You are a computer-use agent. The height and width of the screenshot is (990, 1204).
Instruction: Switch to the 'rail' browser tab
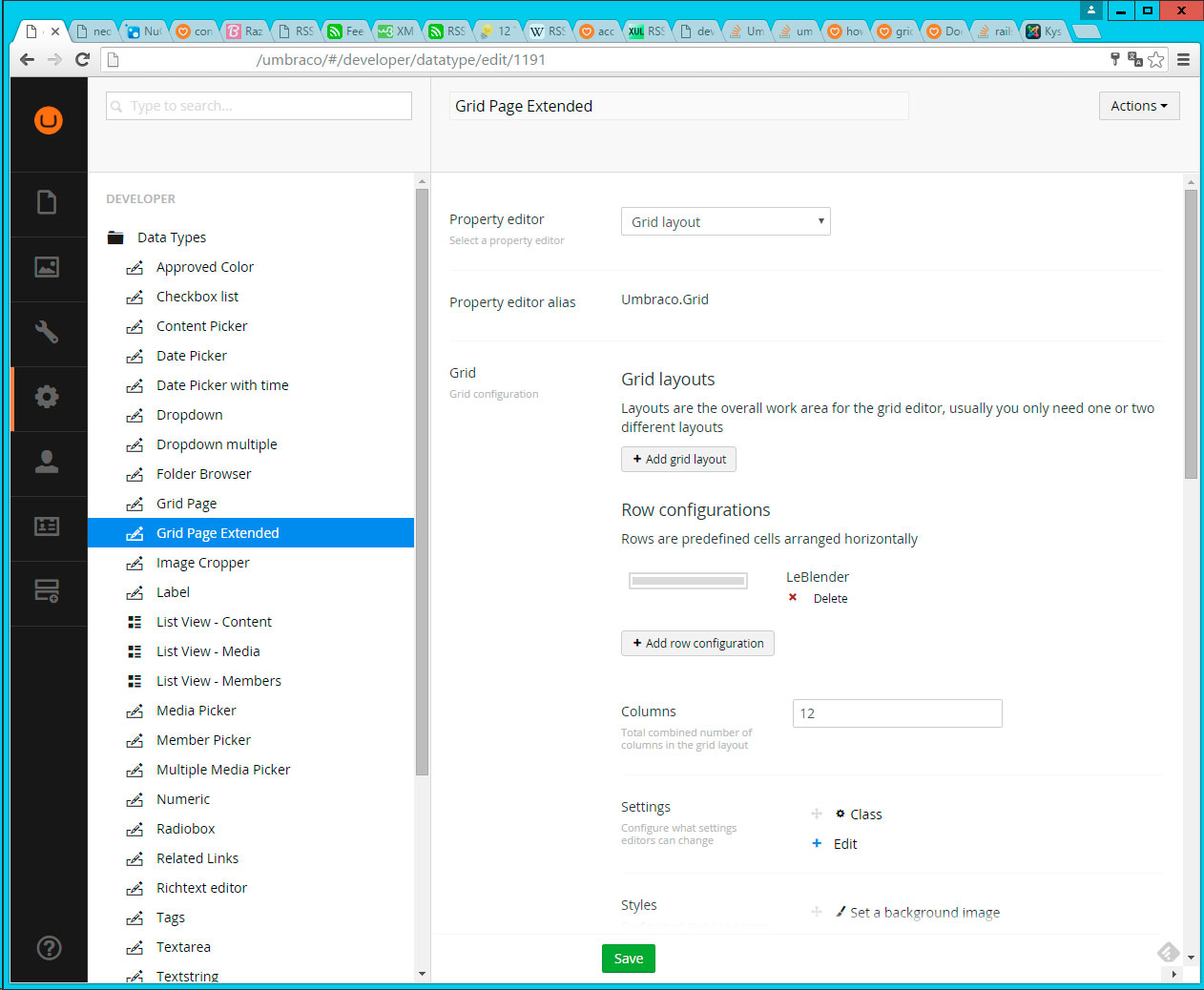pyautogui.click(x=994, y=31)
